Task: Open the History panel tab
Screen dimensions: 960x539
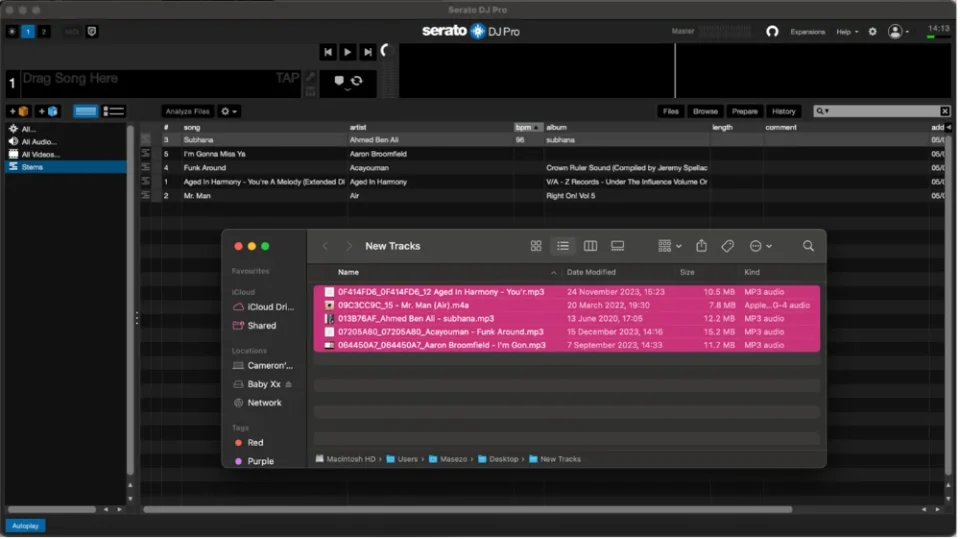Action: [786, 111]
